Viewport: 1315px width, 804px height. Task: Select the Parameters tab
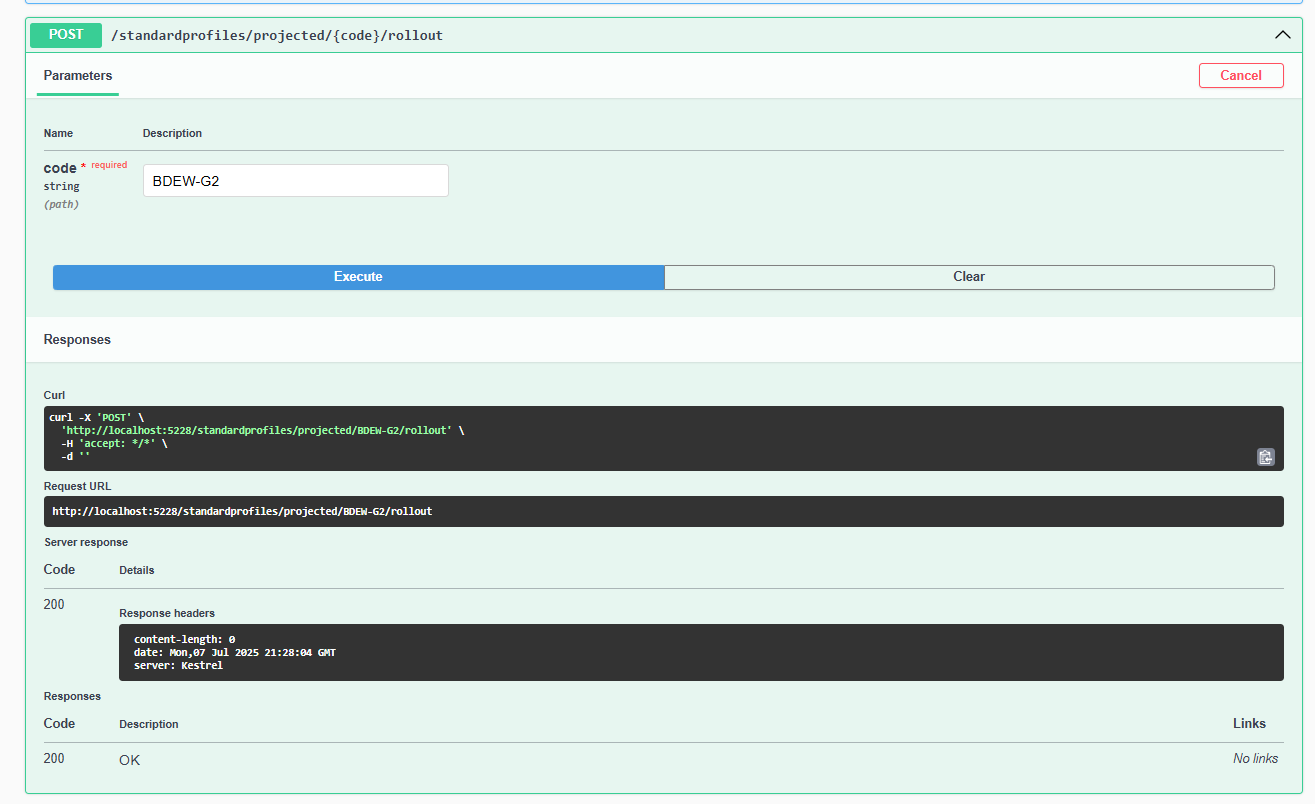[x=78, y=76]
